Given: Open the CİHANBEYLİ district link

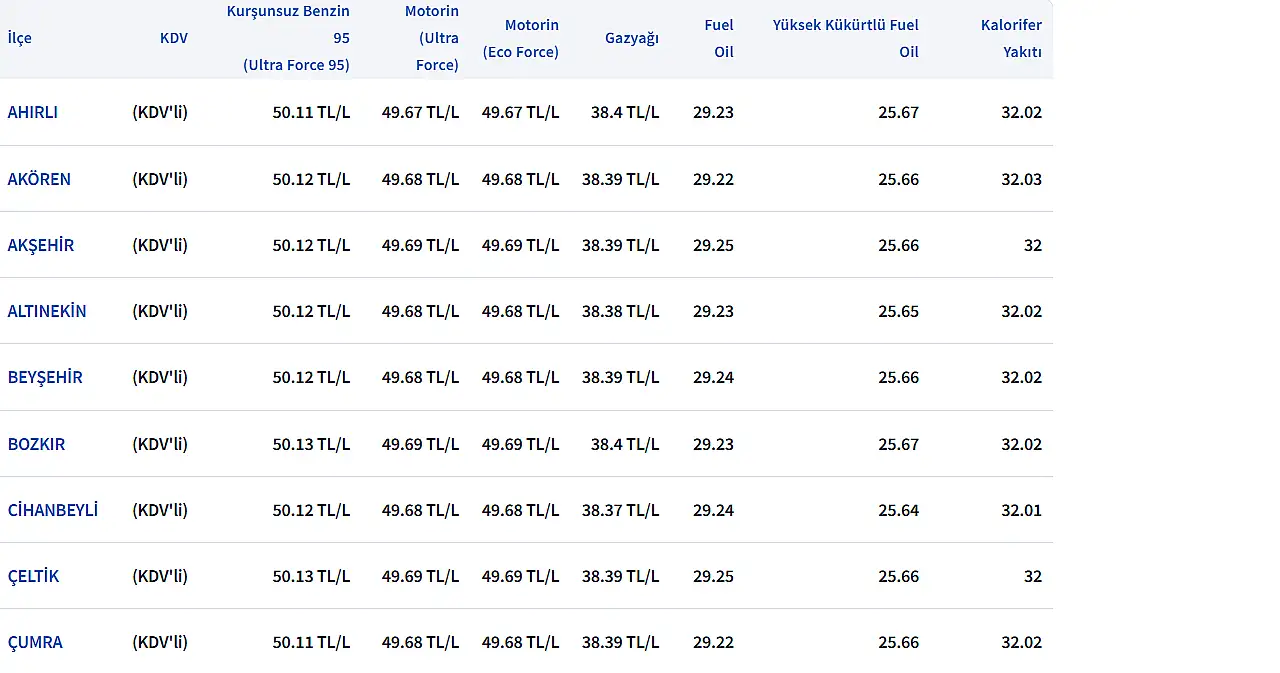Looking at the screenshot, I should click(x=53, y=510).
